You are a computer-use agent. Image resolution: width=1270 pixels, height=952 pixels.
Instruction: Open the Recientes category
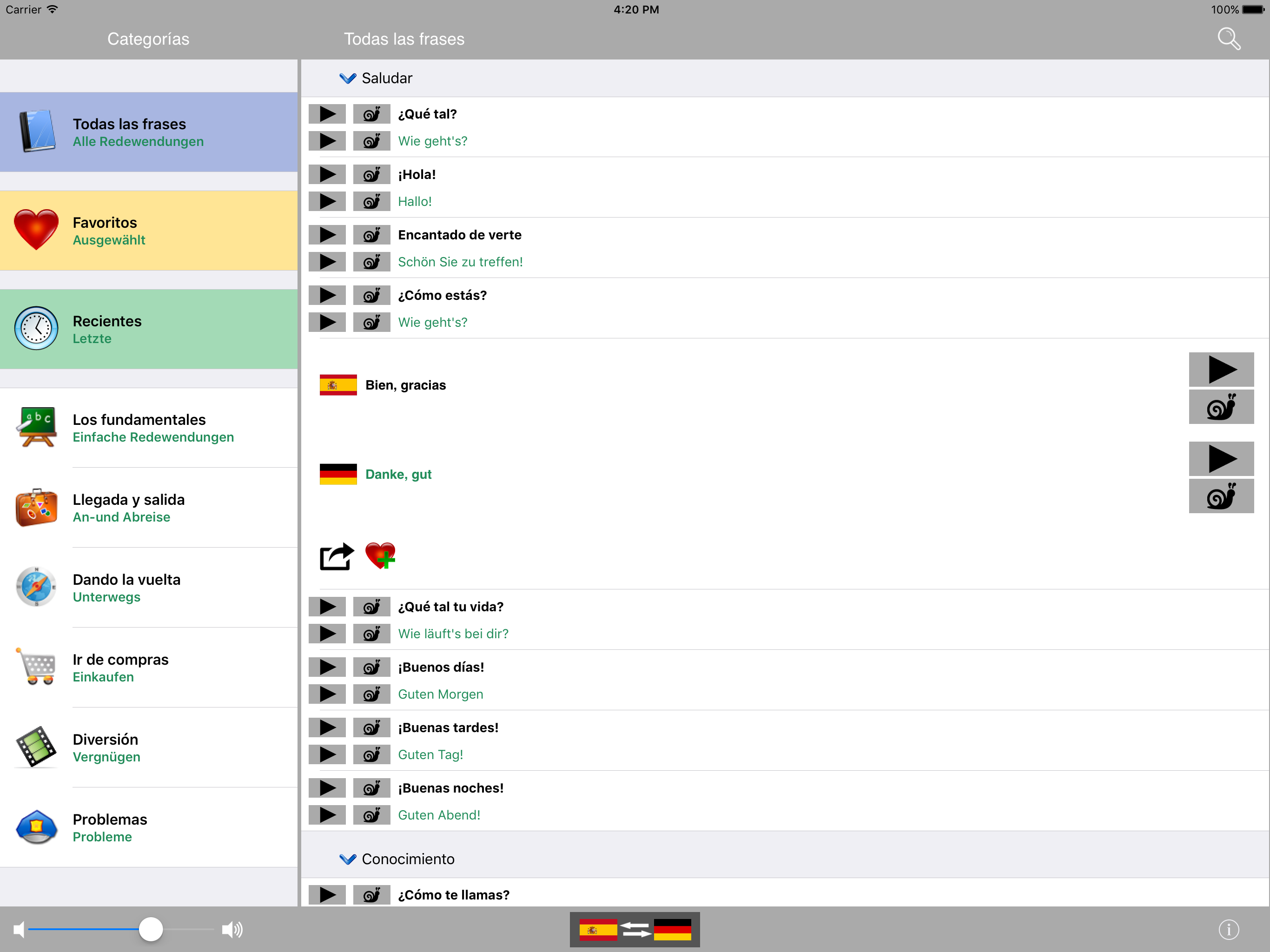click(149, 329)
